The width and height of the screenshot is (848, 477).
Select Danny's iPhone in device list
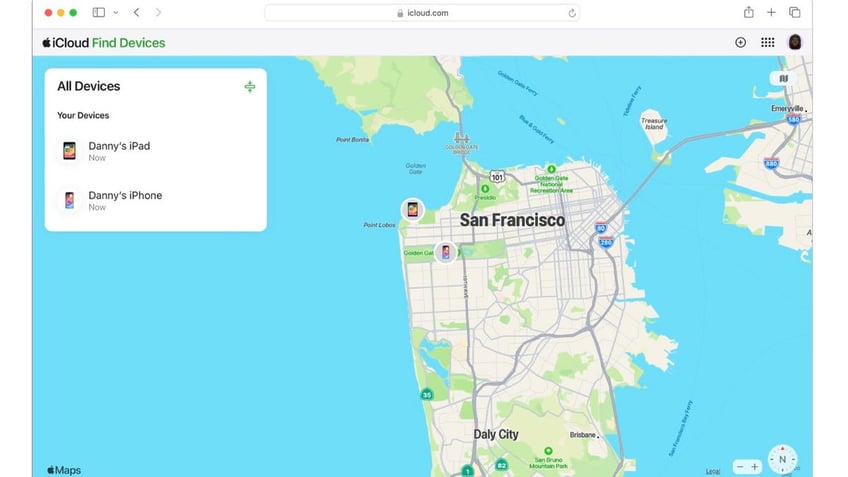click(x=156, y=201)
